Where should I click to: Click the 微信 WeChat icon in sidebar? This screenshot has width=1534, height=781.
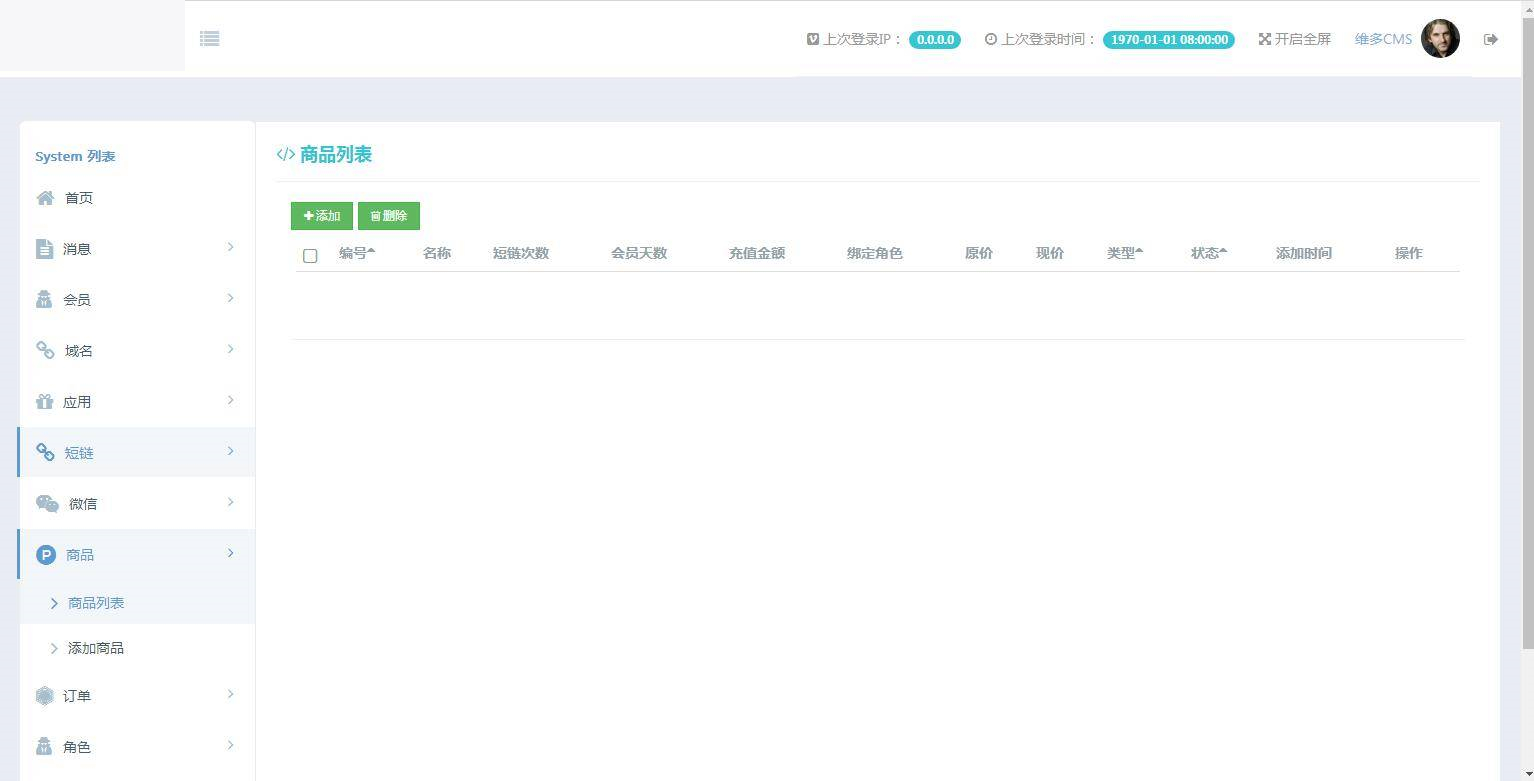[47, 503]
